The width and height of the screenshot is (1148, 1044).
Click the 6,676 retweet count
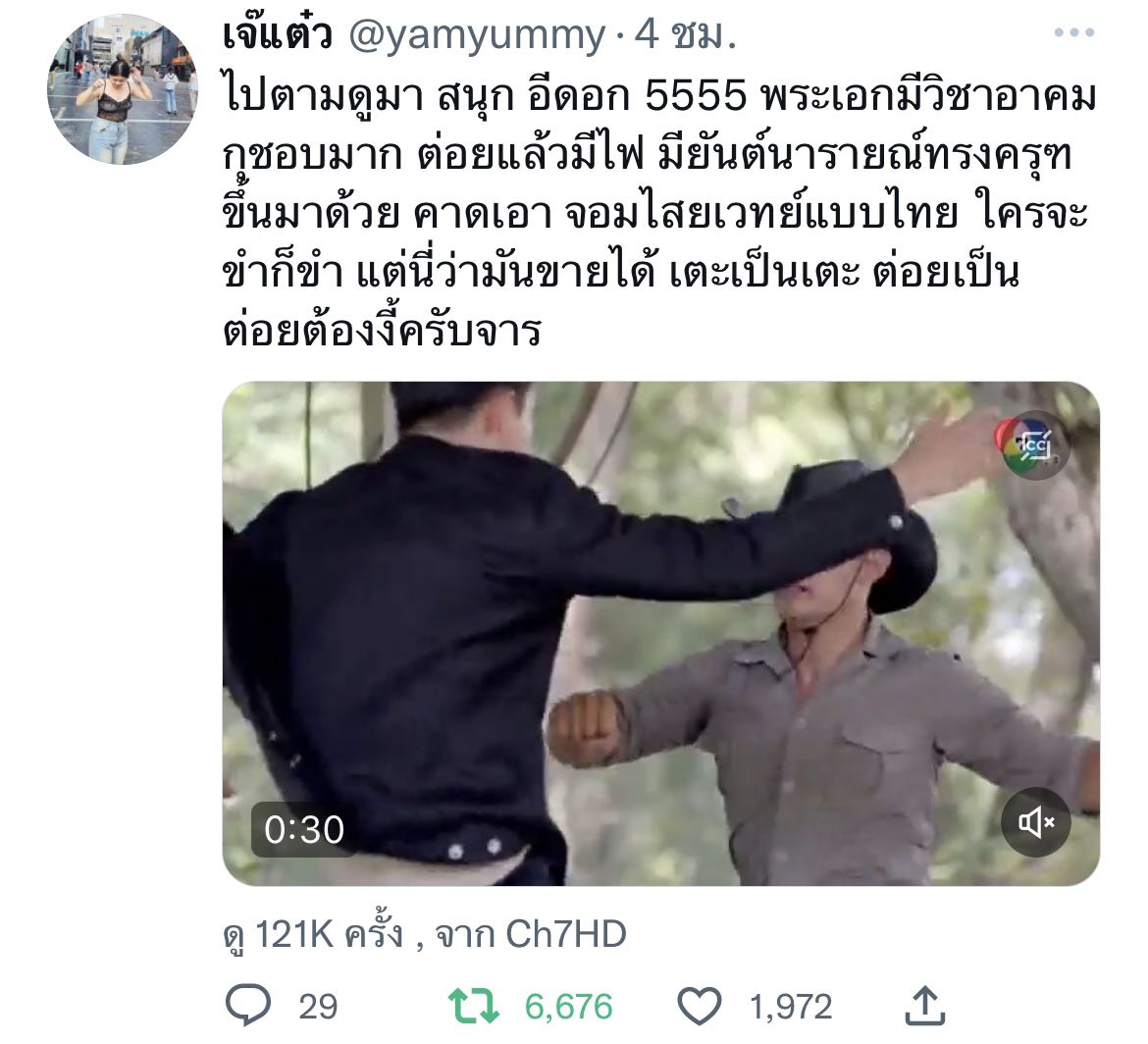tap(569, 1007)
